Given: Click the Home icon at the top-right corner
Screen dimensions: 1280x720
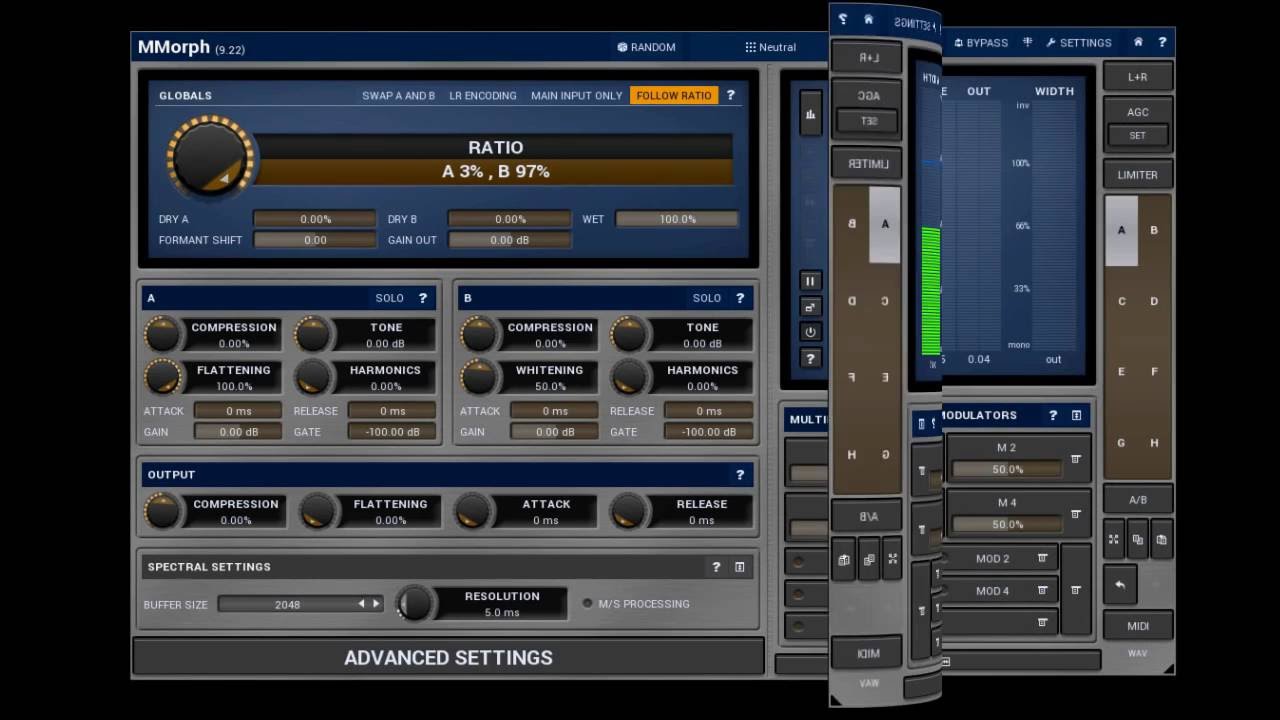Looking at the screenshot, I should click(x=1138, y=42).
